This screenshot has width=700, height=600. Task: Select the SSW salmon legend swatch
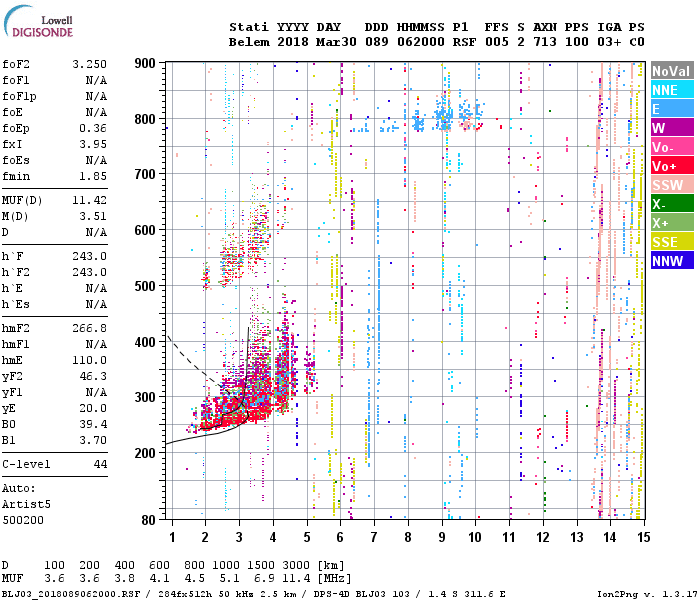click(672, 184)
